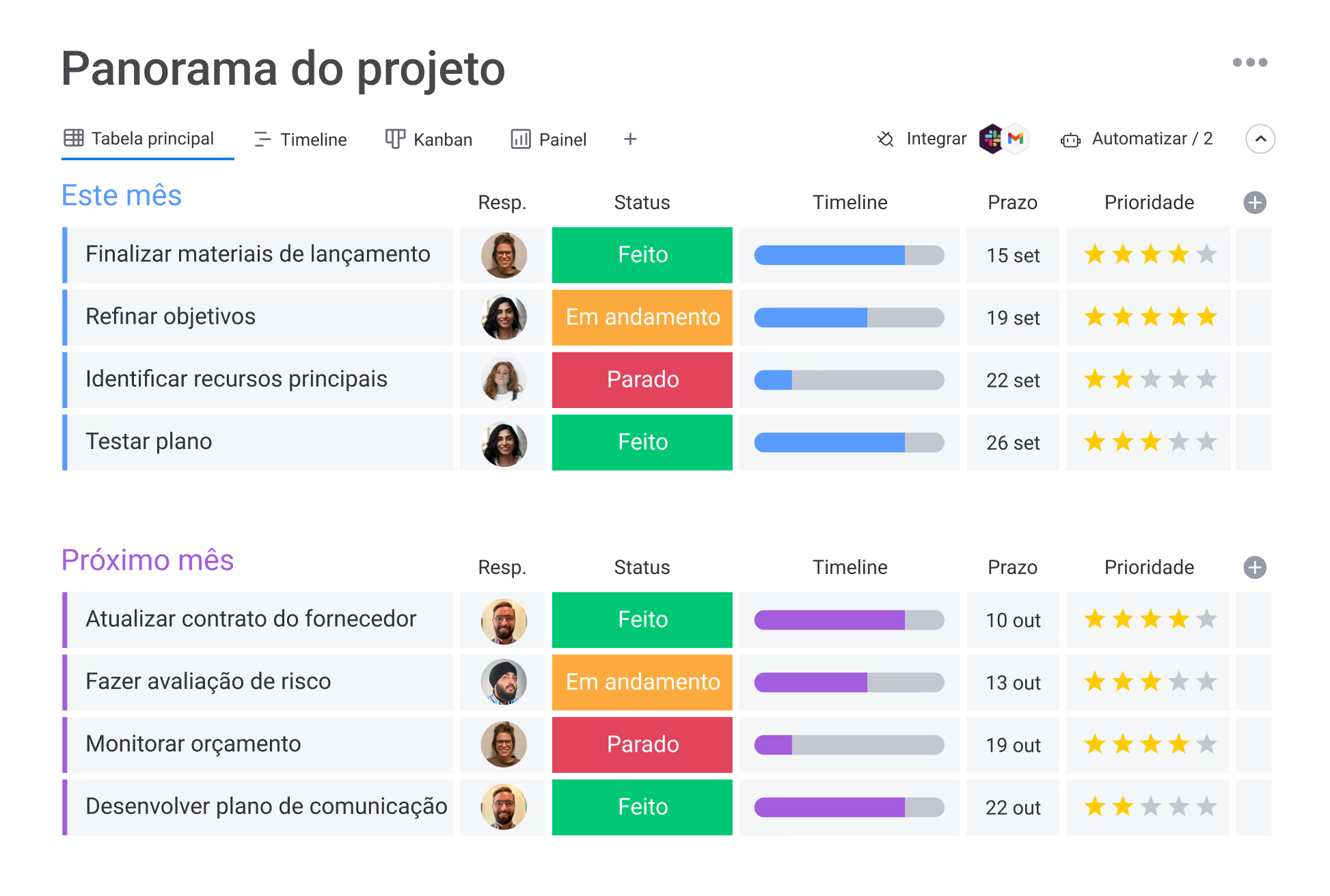
Task: Set fifth priority star for Testar plano
Action: point(1206,442)
